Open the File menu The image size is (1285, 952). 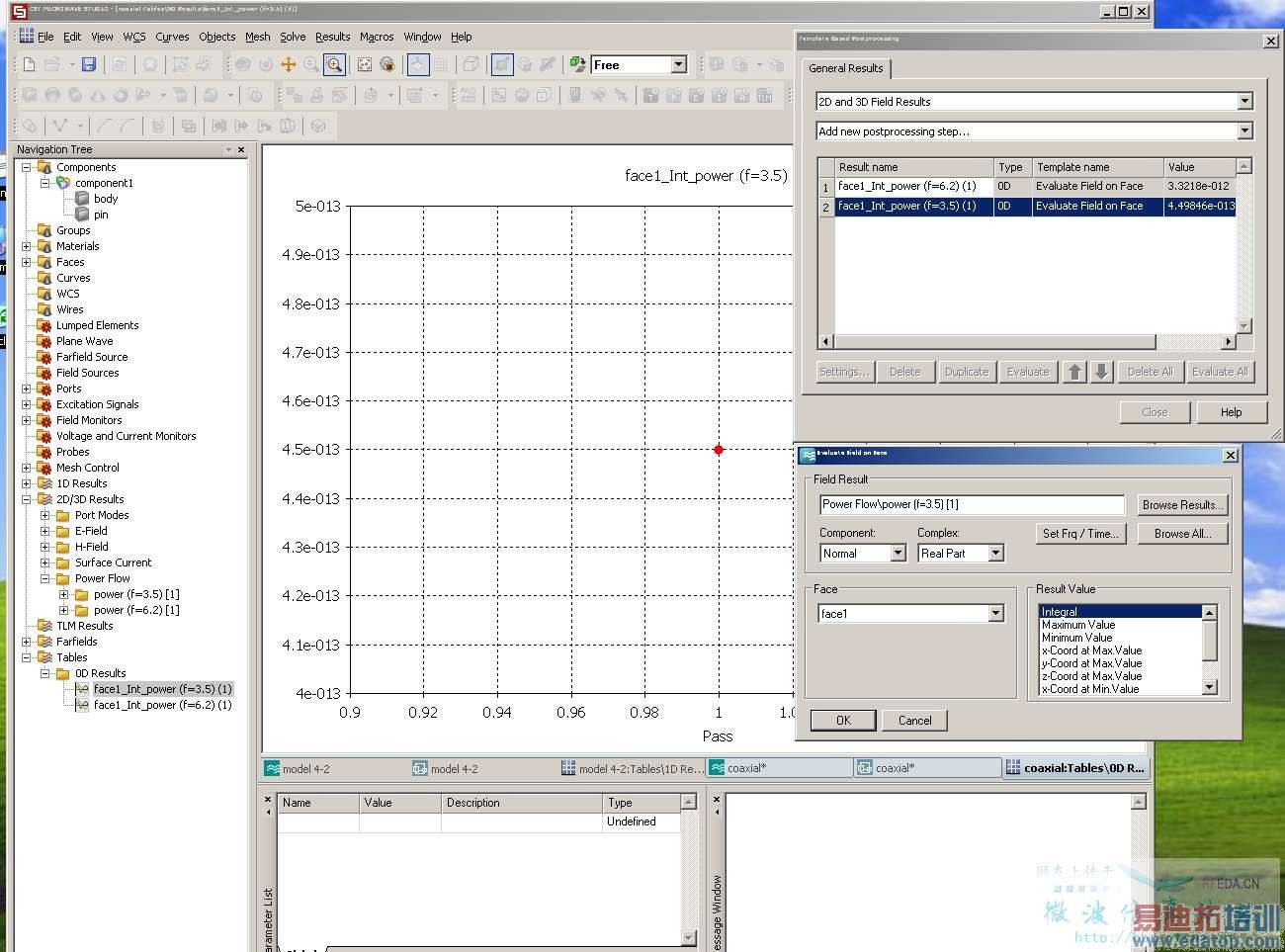coord(45,37)
